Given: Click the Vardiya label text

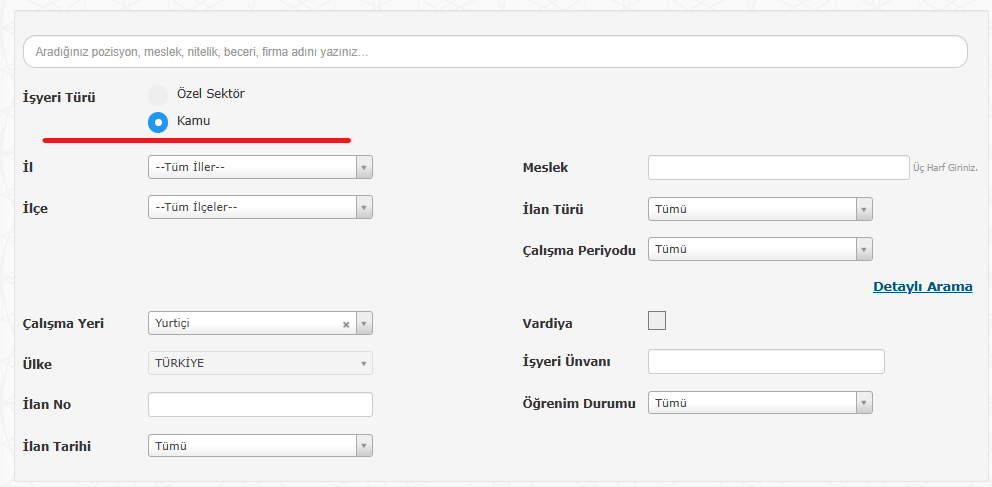Looking at the screenshot, I should (x=547, y=324).
